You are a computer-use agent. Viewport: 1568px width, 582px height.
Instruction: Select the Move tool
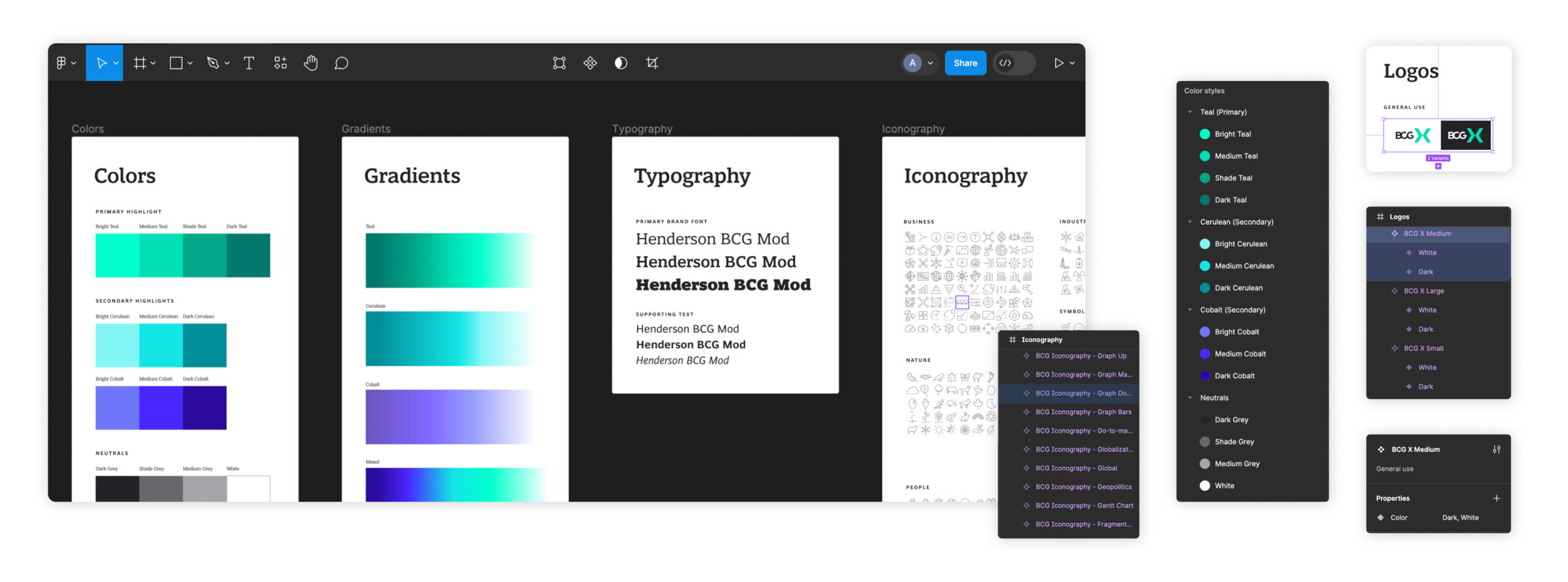(102, 63)
